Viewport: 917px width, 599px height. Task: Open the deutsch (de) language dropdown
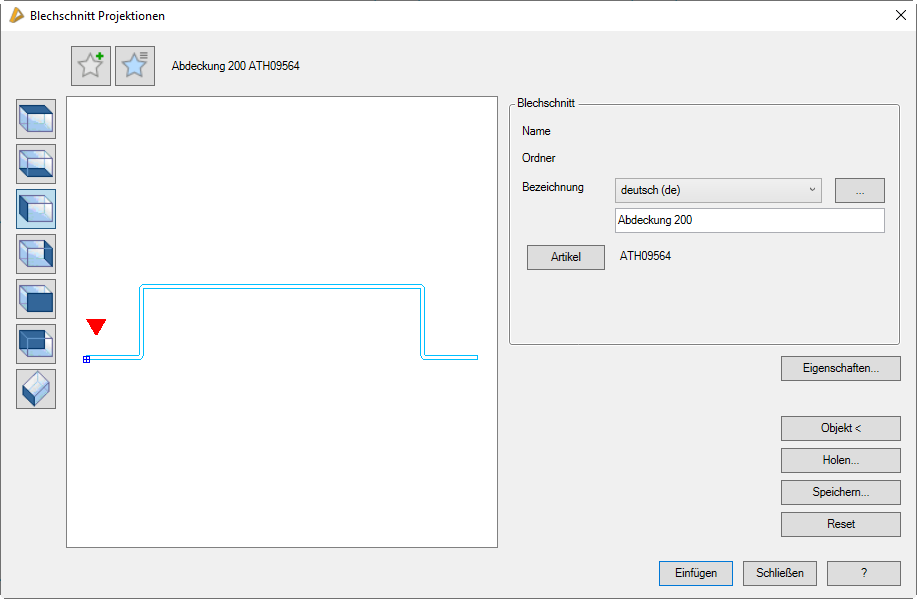[x=717, y=190]
